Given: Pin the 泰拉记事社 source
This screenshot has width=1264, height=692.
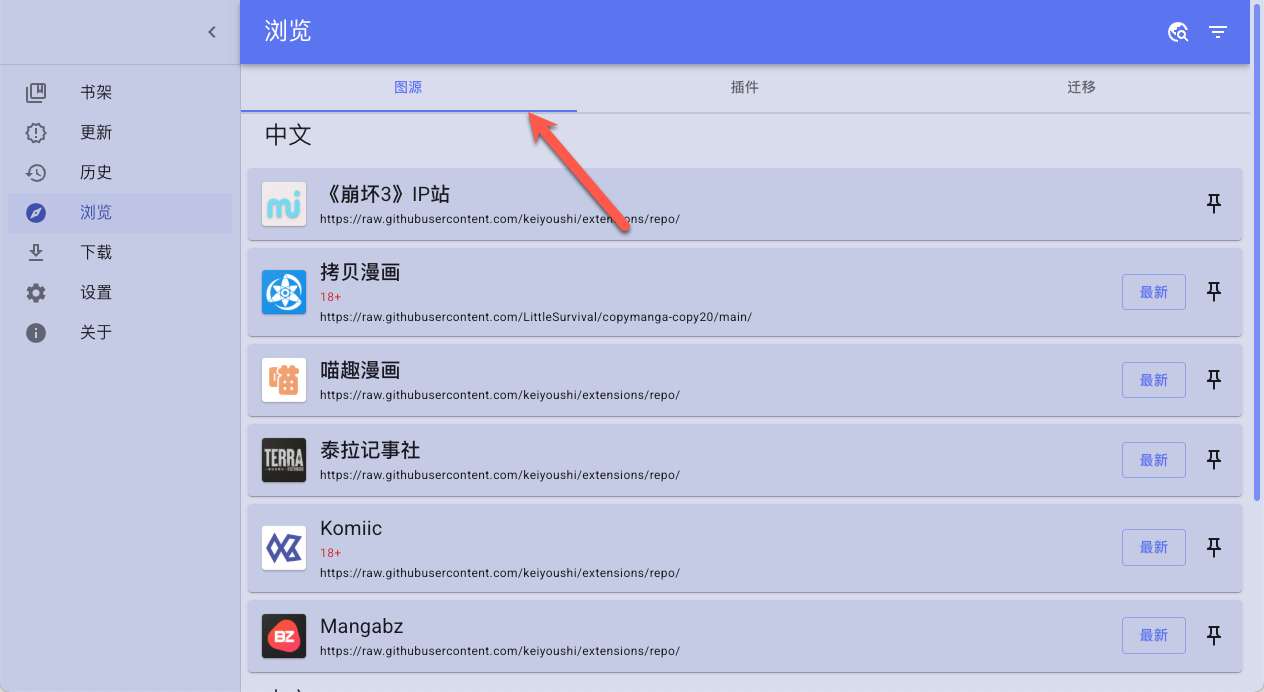Looking at the screenshot, I should point(1214,460).
